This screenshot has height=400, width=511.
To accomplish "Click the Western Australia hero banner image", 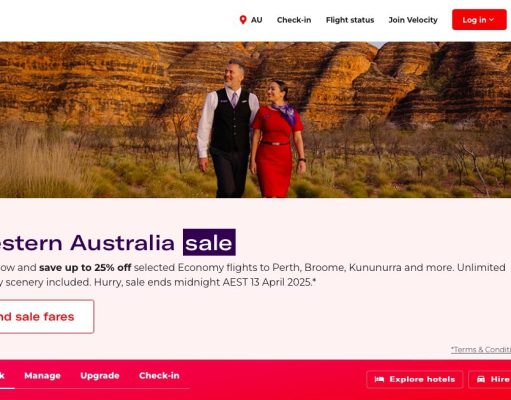I will [255, 120].
